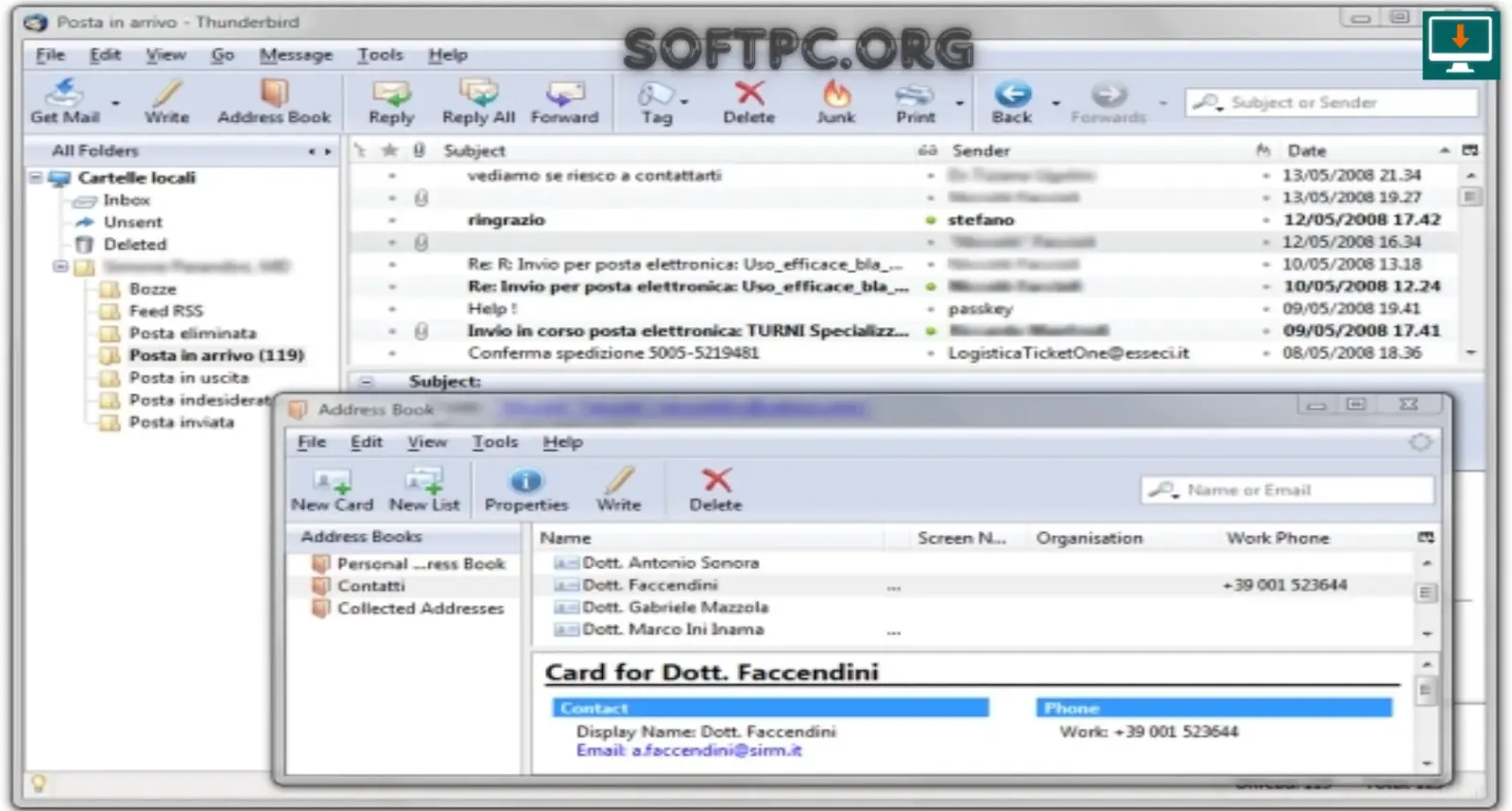1512x811 pixels.
Task: Click the New List icon in Address Book
Action: pyautogui.click(x=424, y=481)
